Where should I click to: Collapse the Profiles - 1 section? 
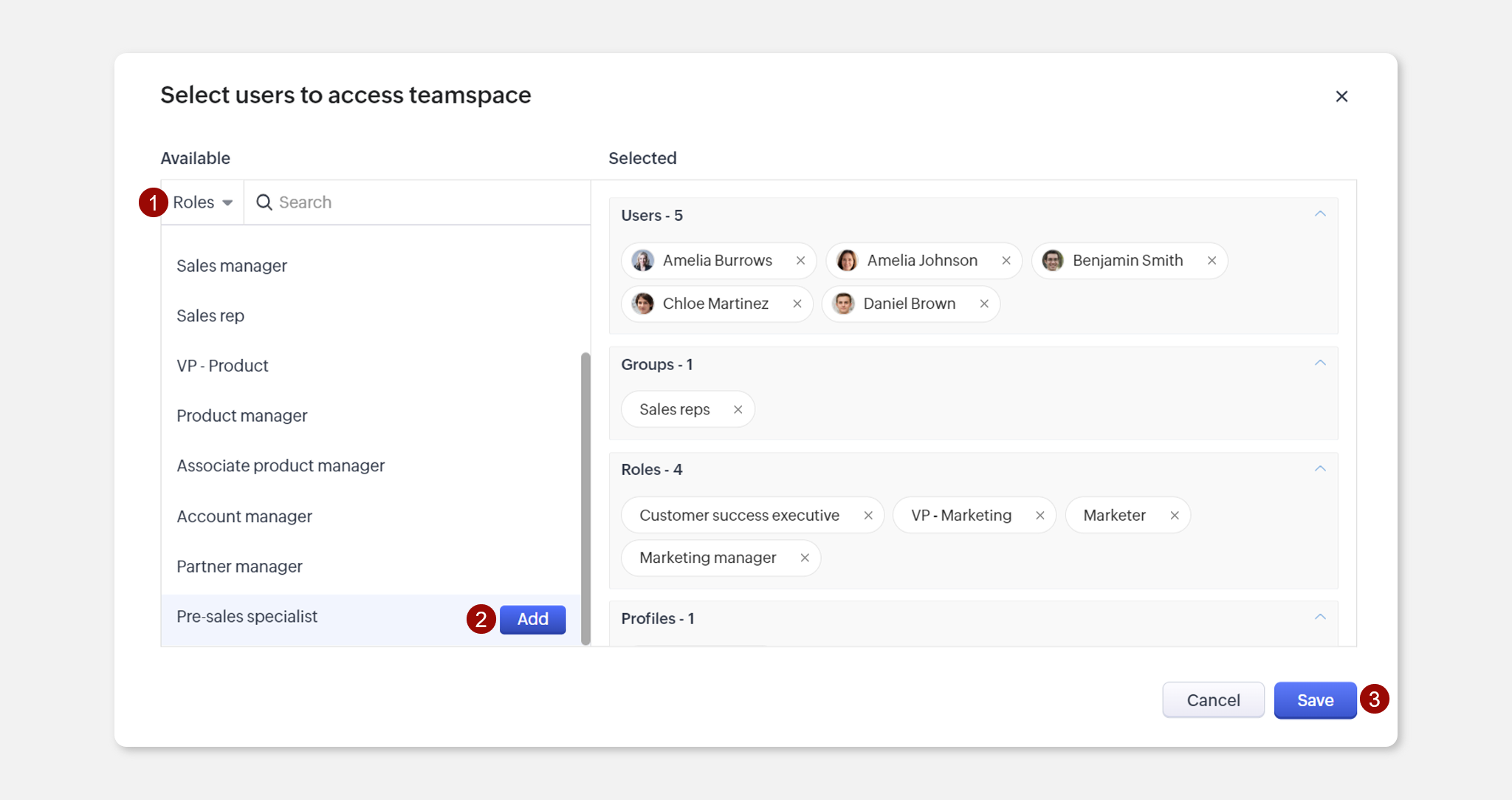(x=1320, y=618)
